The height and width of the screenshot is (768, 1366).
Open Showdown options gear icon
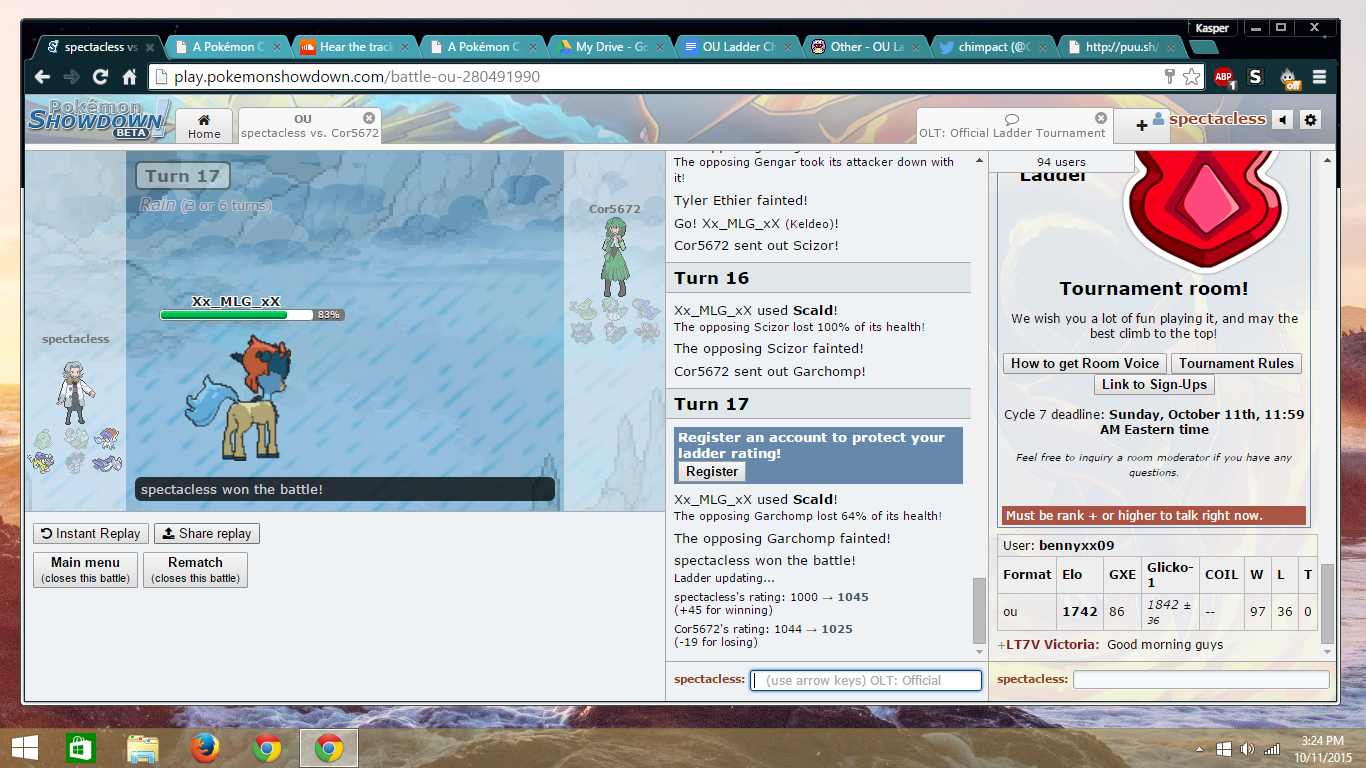pos(1310,120)
